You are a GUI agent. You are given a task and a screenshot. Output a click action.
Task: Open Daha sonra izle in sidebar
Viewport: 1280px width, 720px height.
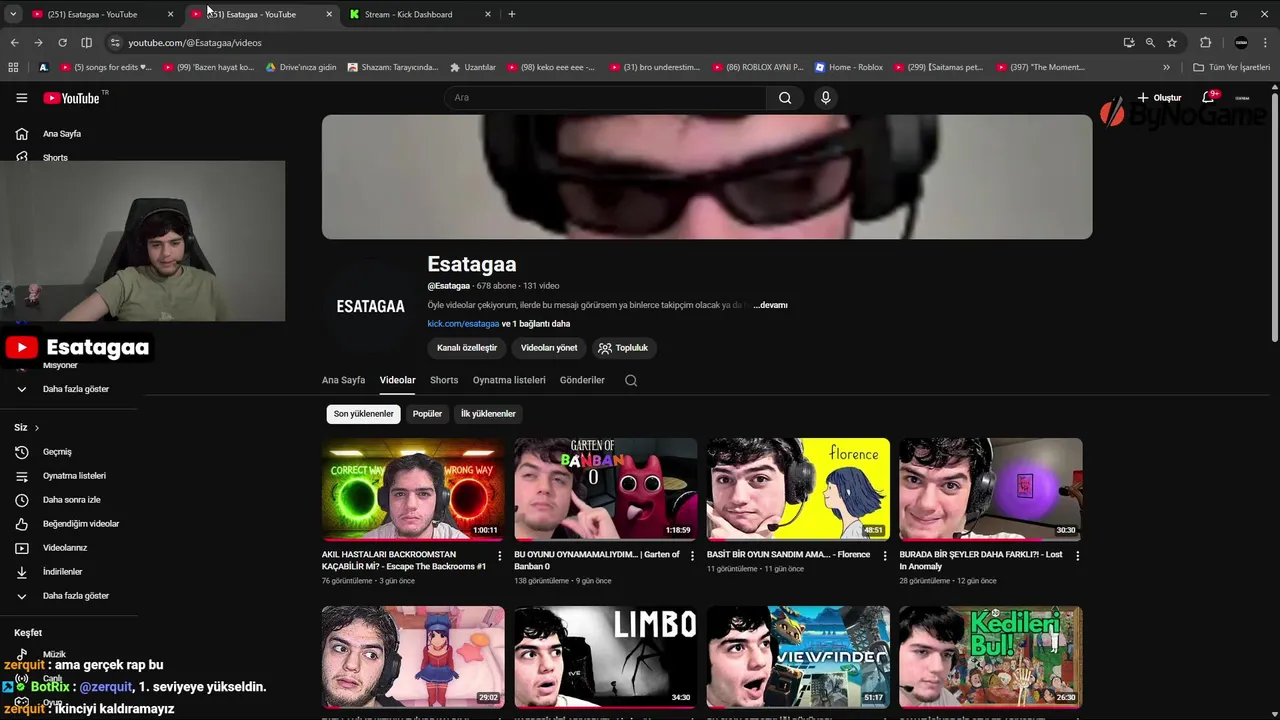click(71, 500)
